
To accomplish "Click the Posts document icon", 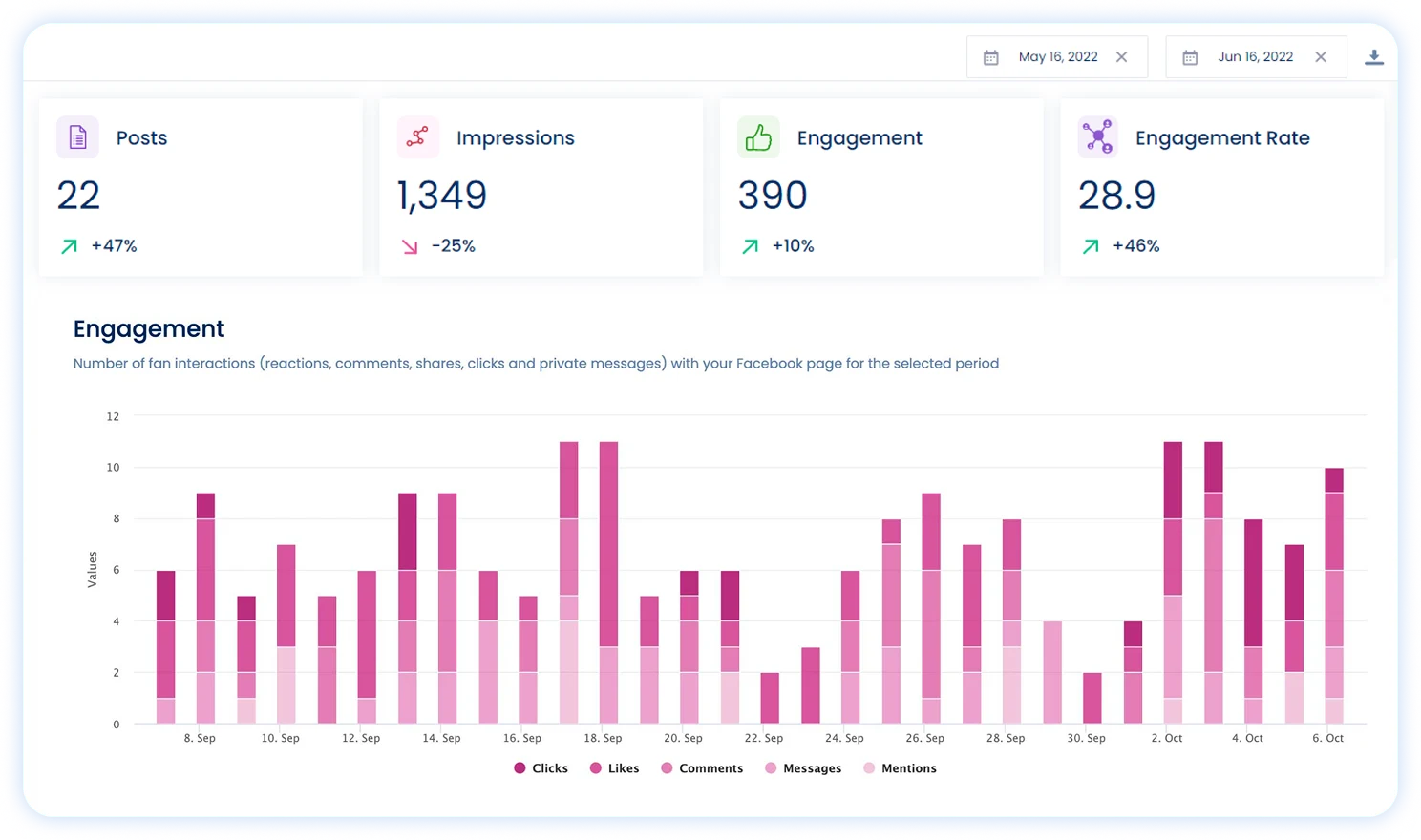I will click(x=77, y=136).
